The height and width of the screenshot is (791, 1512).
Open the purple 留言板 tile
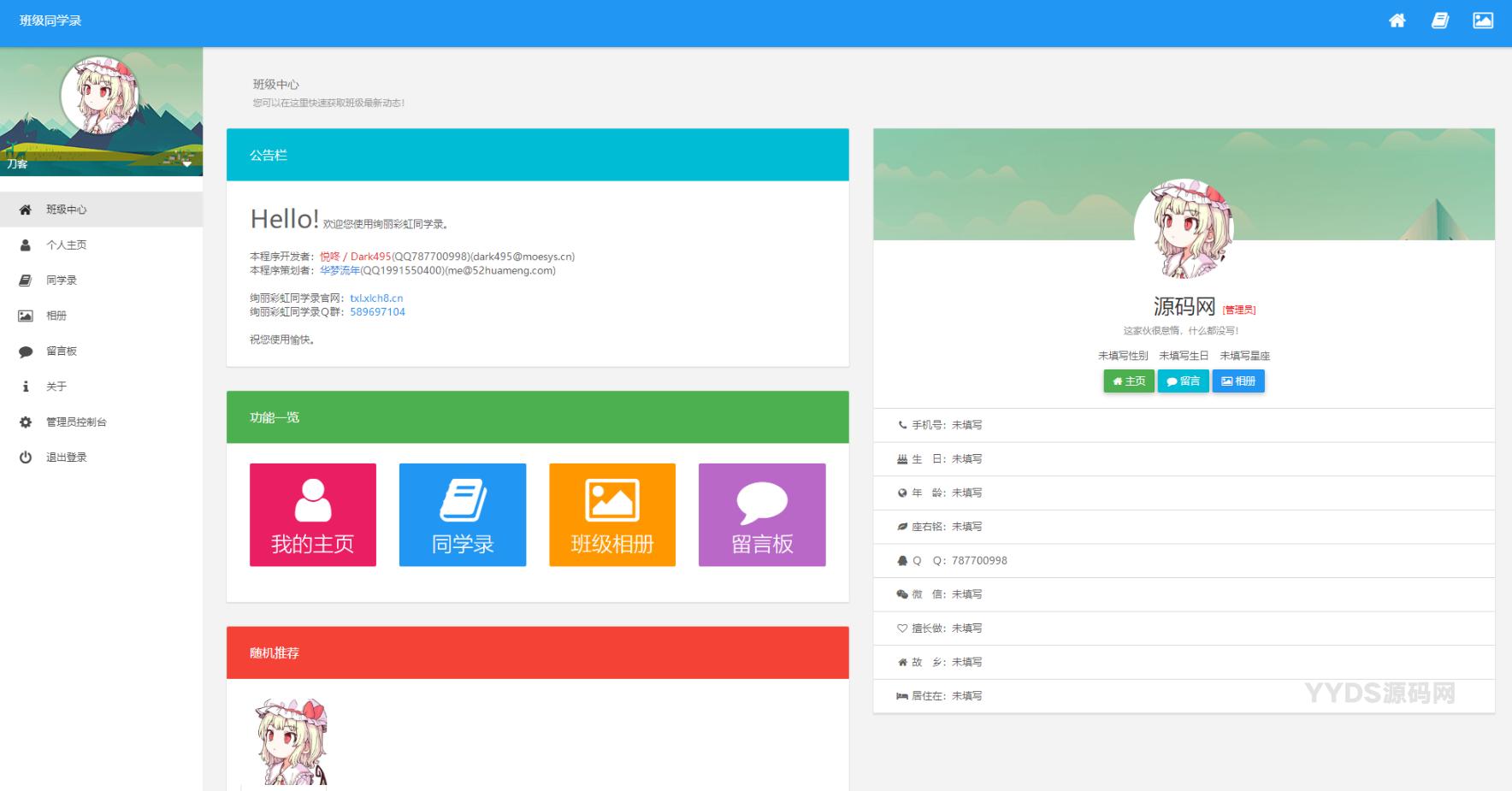click(x=761, y=515)
